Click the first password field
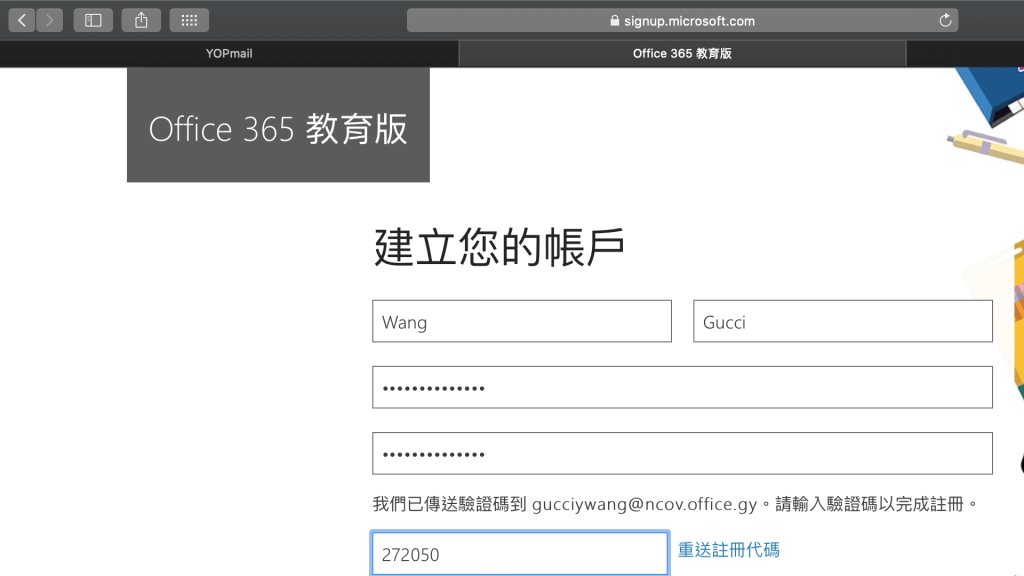Viewport: 1024px width, 576px height. (x=682, y=387)
